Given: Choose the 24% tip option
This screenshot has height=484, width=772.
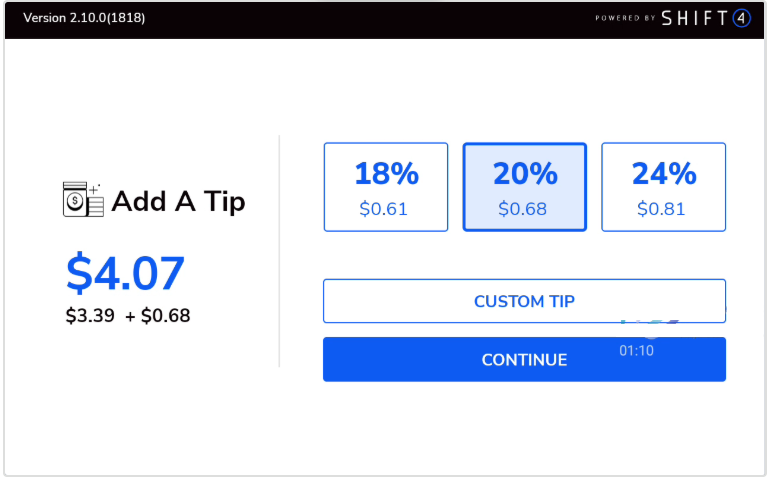Looking at the screenshot, I should [664, 187].
